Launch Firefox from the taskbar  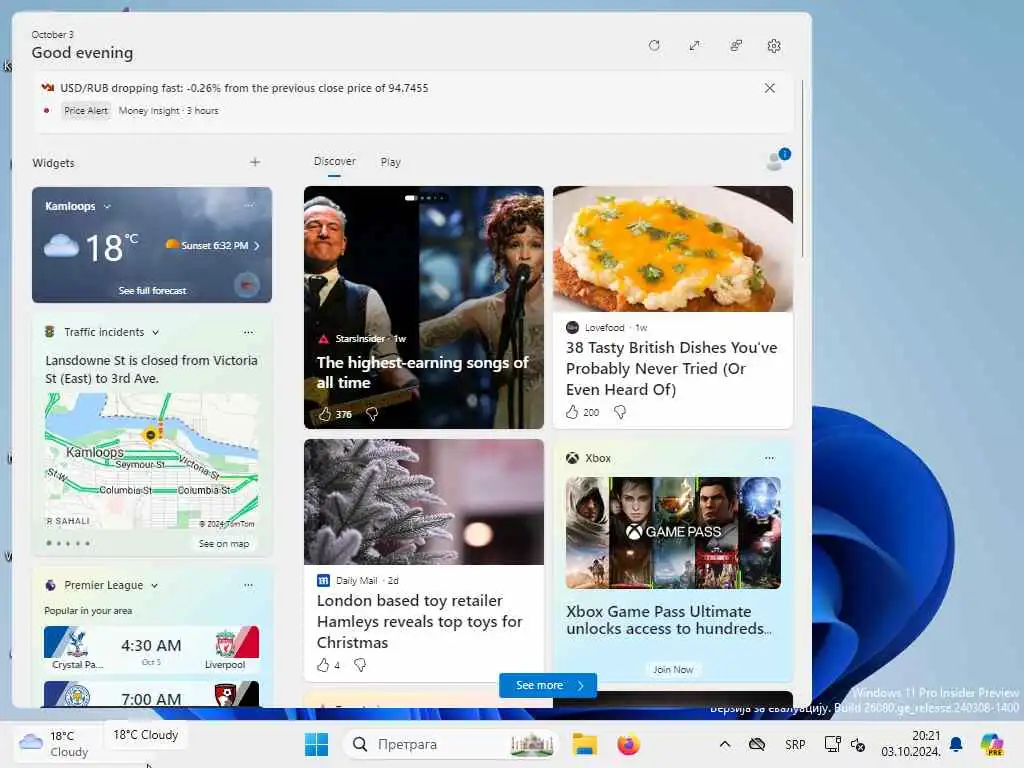click(628, 744)
